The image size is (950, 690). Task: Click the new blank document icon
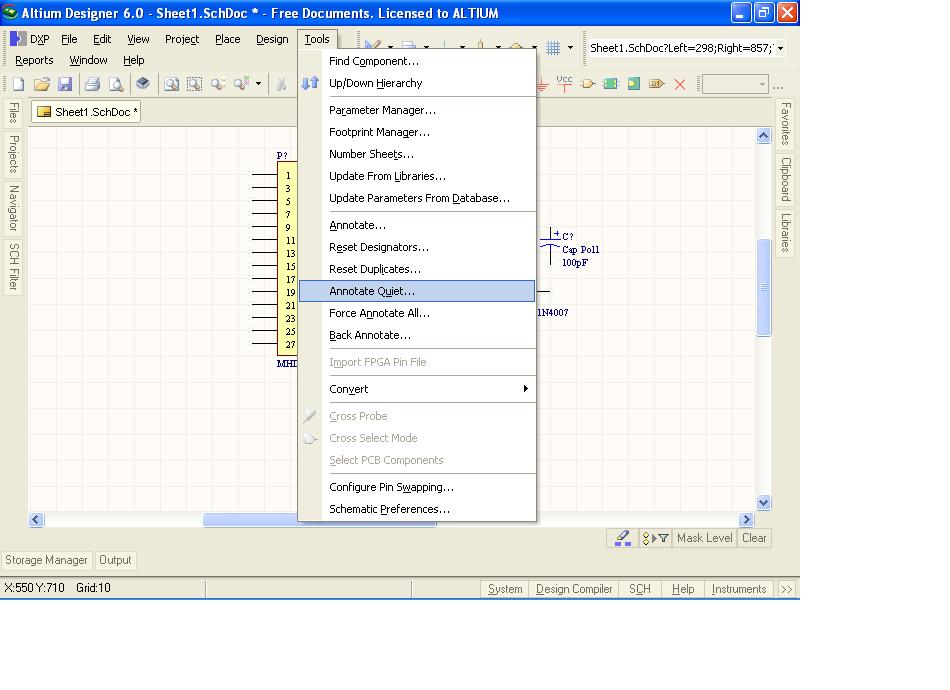[18, 85]
